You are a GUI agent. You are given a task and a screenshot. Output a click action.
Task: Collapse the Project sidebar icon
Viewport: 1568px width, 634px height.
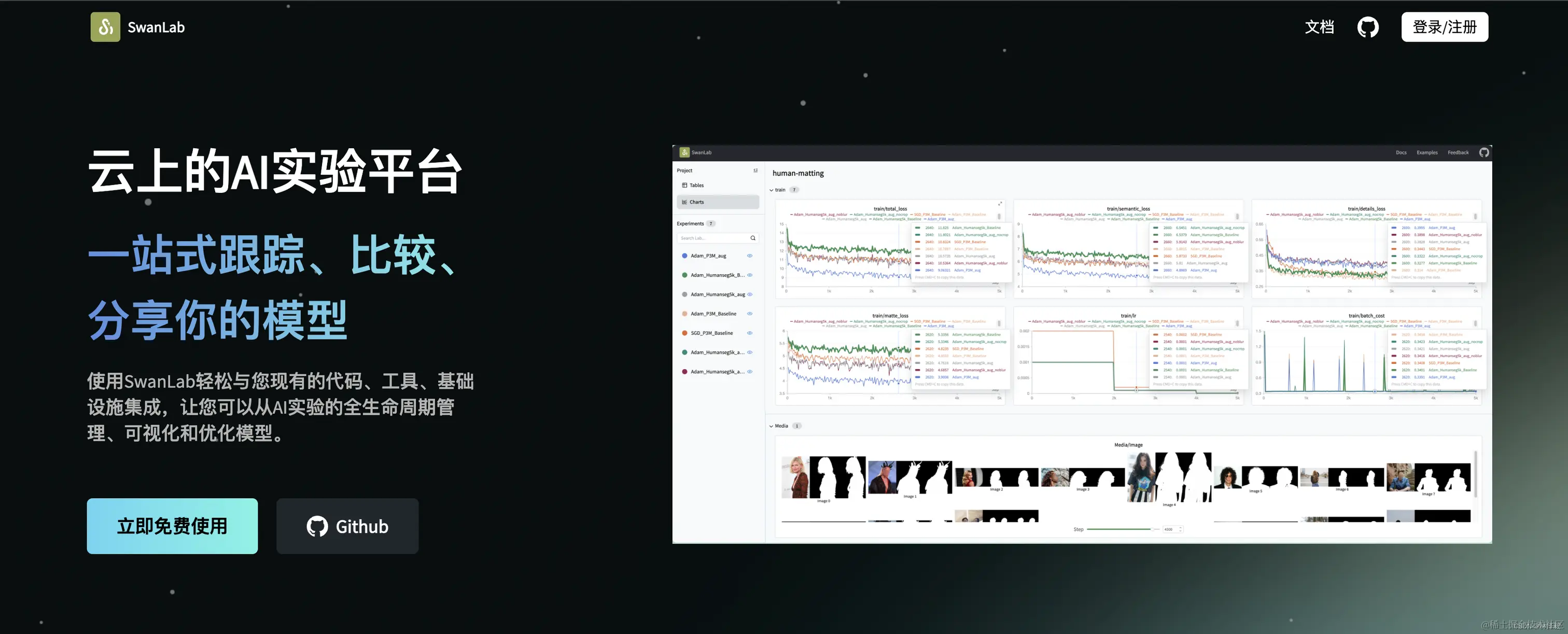pyautogui.click(x=755, y=171)
